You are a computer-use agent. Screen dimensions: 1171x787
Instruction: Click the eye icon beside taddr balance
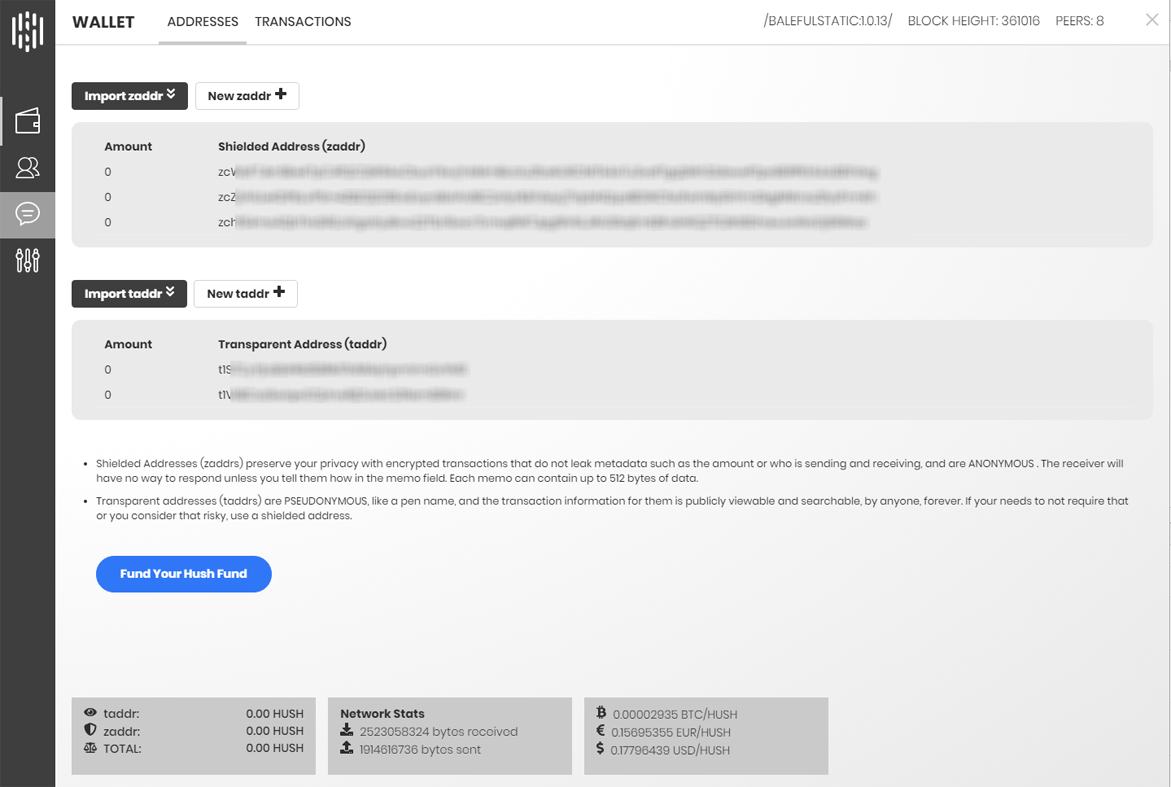pyautogui.click(x=90, y=712)
